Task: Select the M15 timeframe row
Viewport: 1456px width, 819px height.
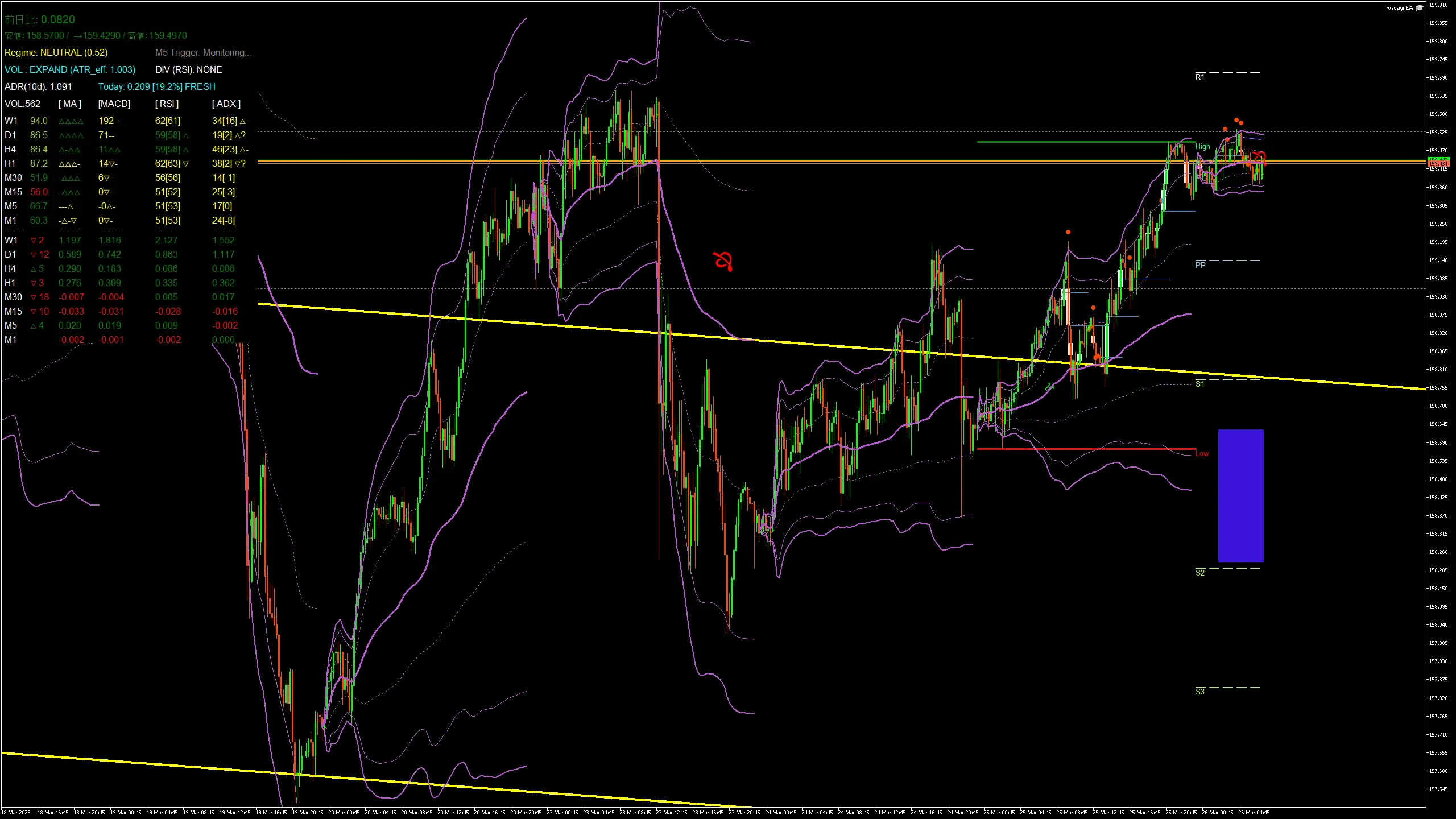Action: coord(13,192)
